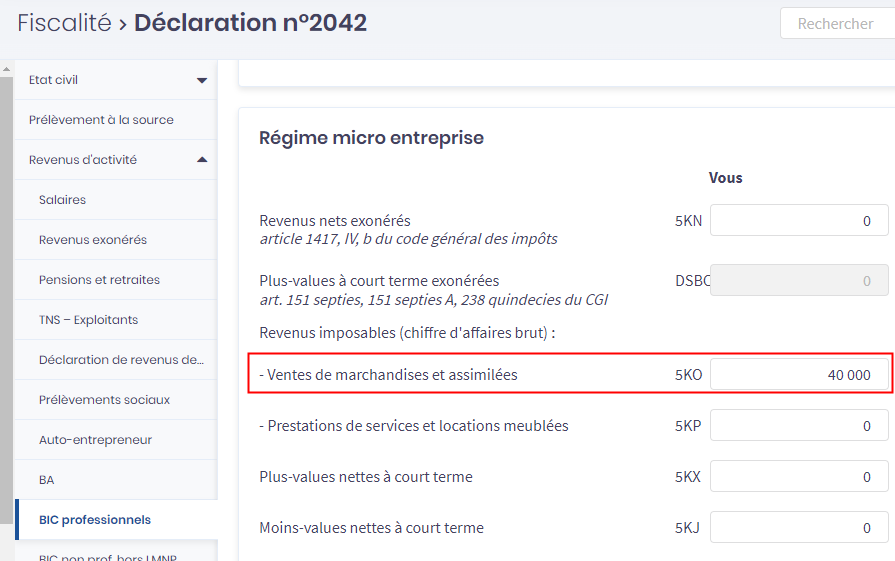
Task: Collapse the Revenus d'activité section arrow
Action: point(202,160)
